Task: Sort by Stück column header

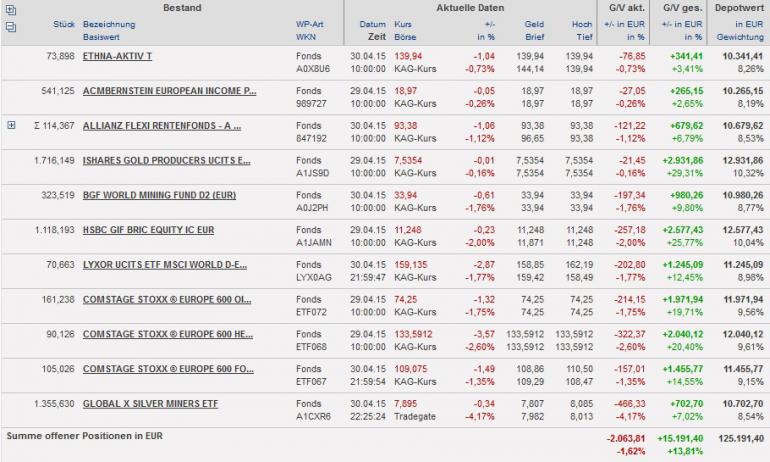Action: tap(62, 23)
